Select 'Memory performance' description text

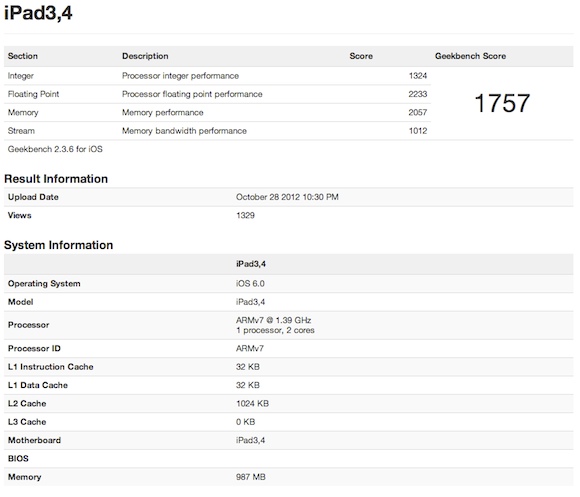(163, 113)
